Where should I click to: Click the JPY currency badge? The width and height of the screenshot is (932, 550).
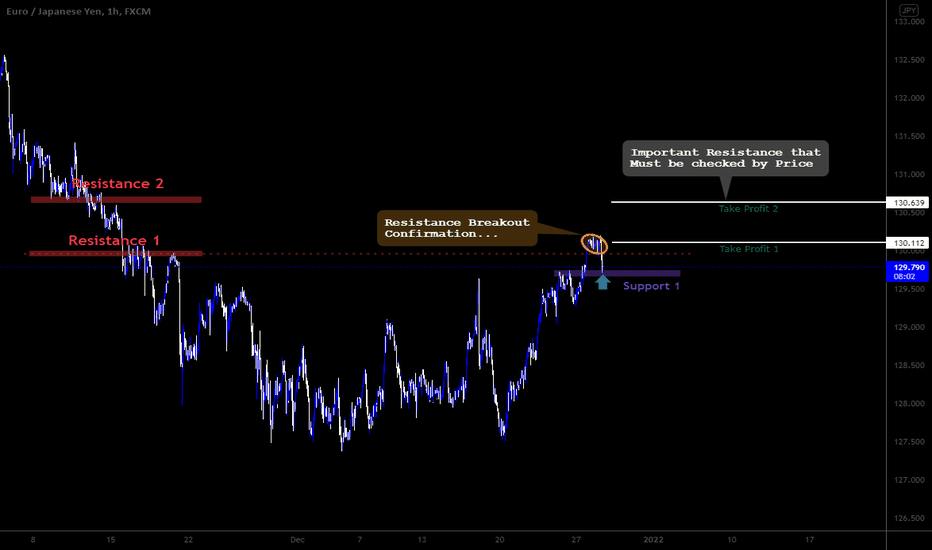(x=908, y=10)
